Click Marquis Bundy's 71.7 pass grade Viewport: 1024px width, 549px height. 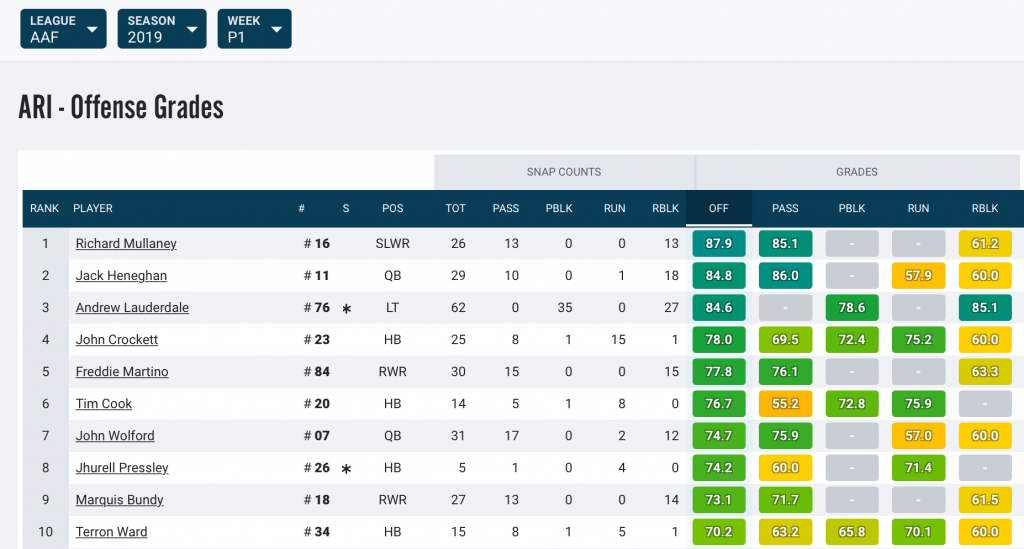[x=785, y=499]
